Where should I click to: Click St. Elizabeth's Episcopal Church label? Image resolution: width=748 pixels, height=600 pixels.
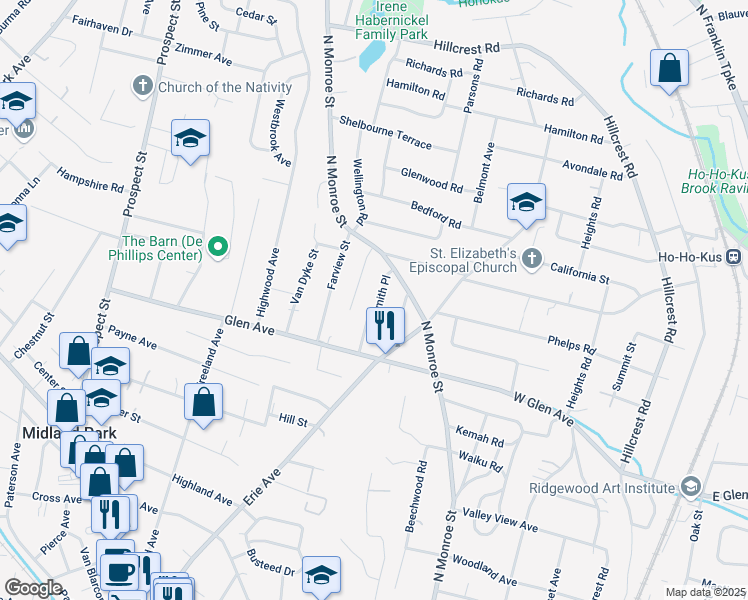(x=463, y=260)
